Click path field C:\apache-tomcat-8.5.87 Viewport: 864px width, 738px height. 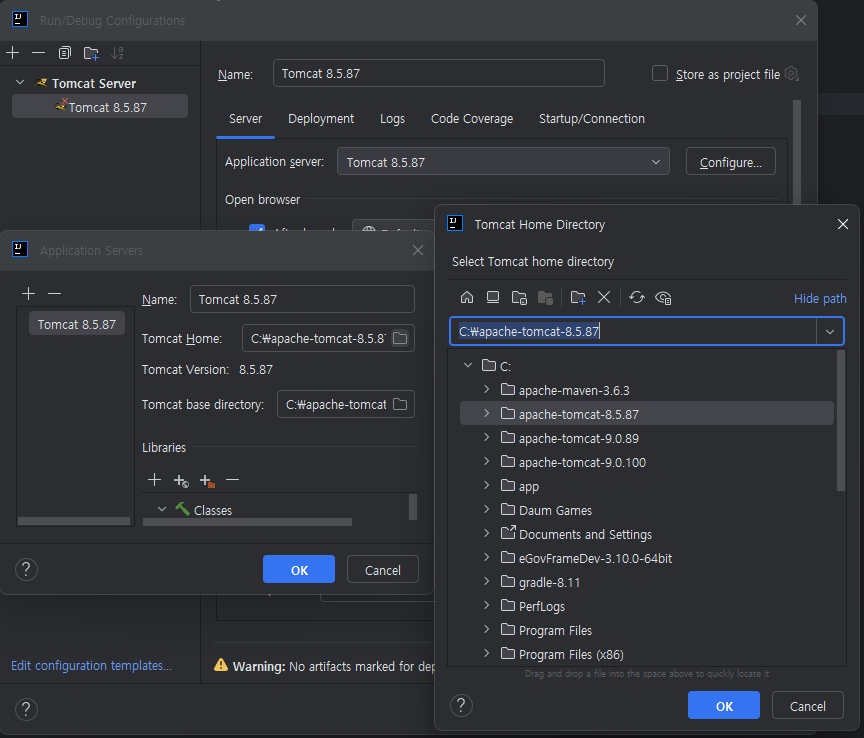click(x=633, y=331)
